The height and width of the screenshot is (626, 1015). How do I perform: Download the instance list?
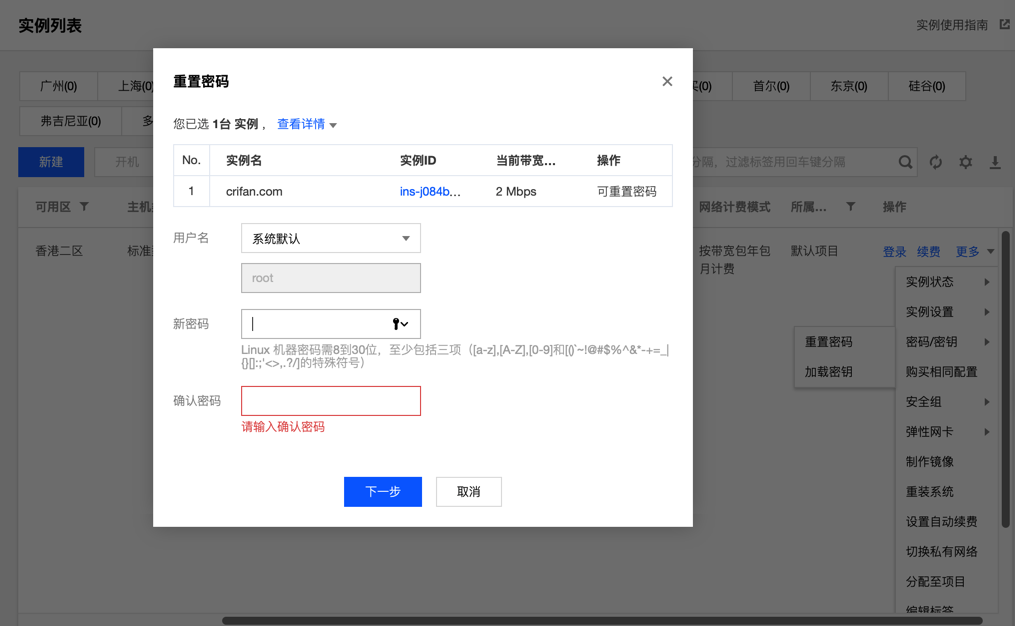[995, 162]
